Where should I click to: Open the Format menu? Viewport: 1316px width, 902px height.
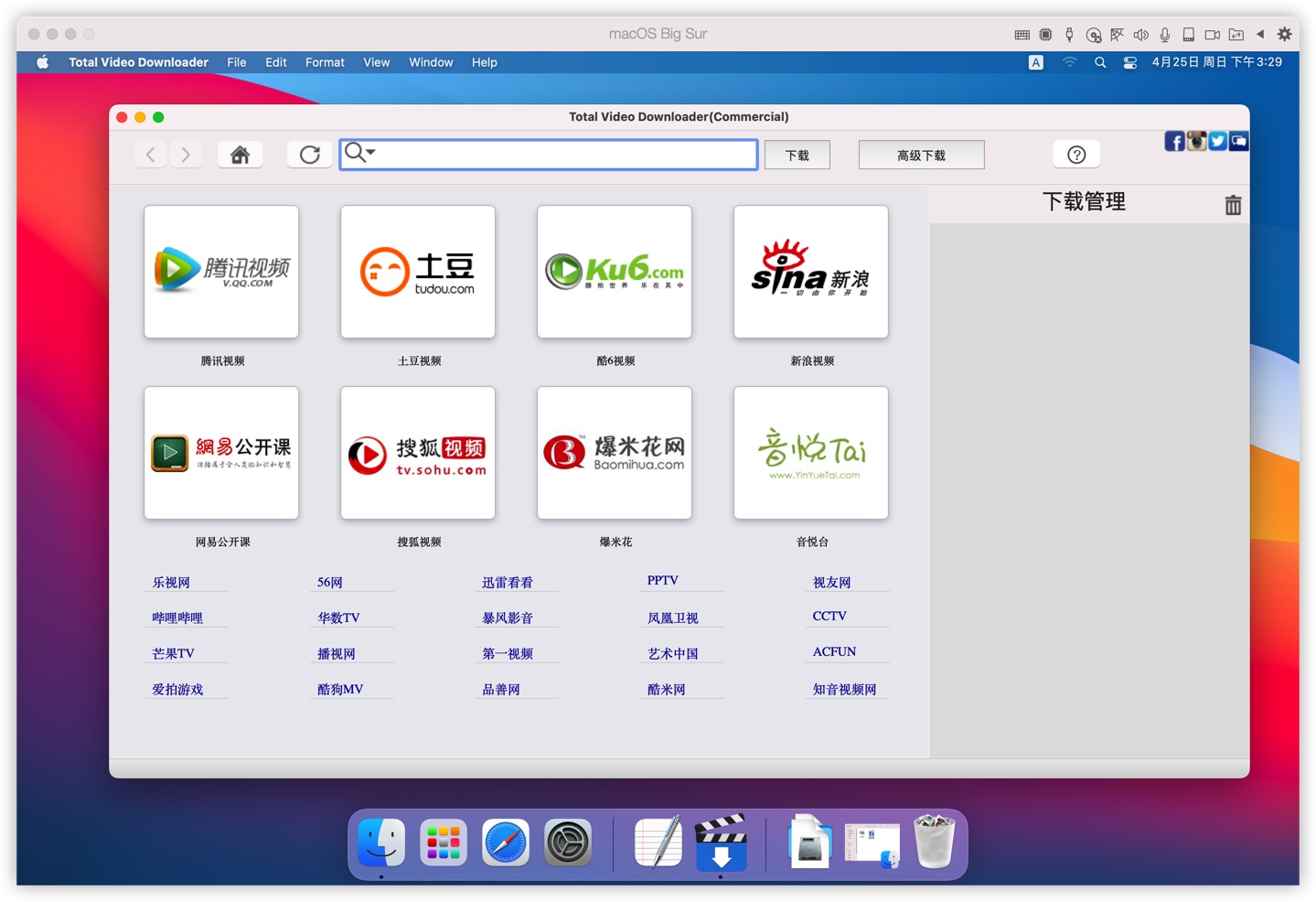(325, 62)
